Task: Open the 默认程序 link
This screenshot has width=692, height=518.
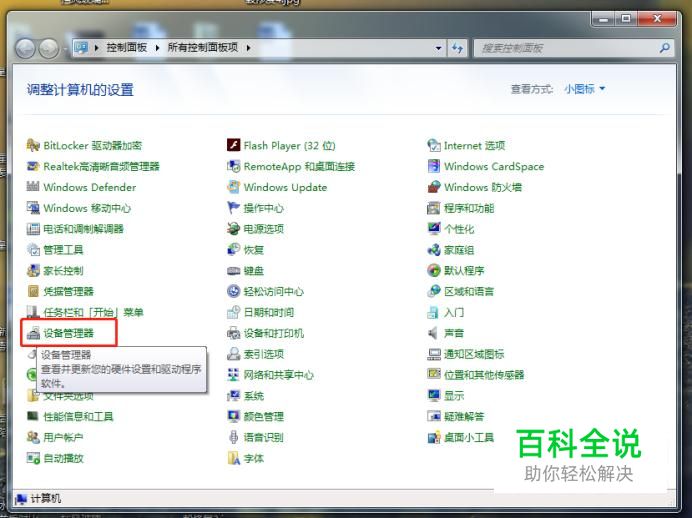Action: tap(464, 270)
